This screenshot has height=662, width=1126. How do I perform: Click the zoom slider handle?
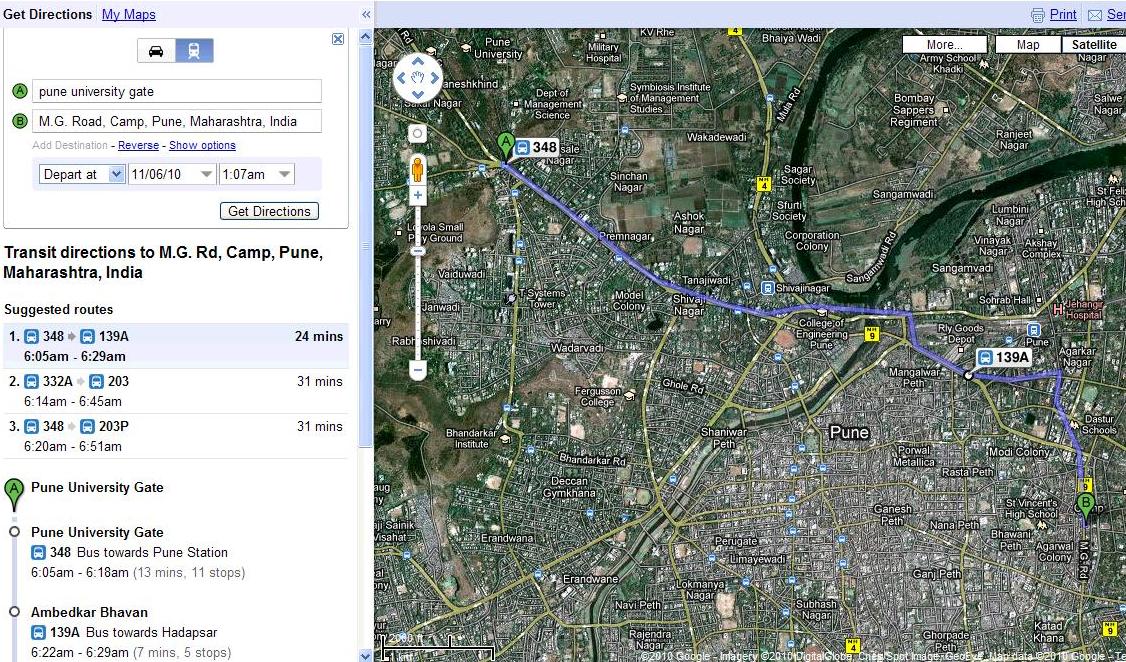pyautogui.click(x=417, y=251)
